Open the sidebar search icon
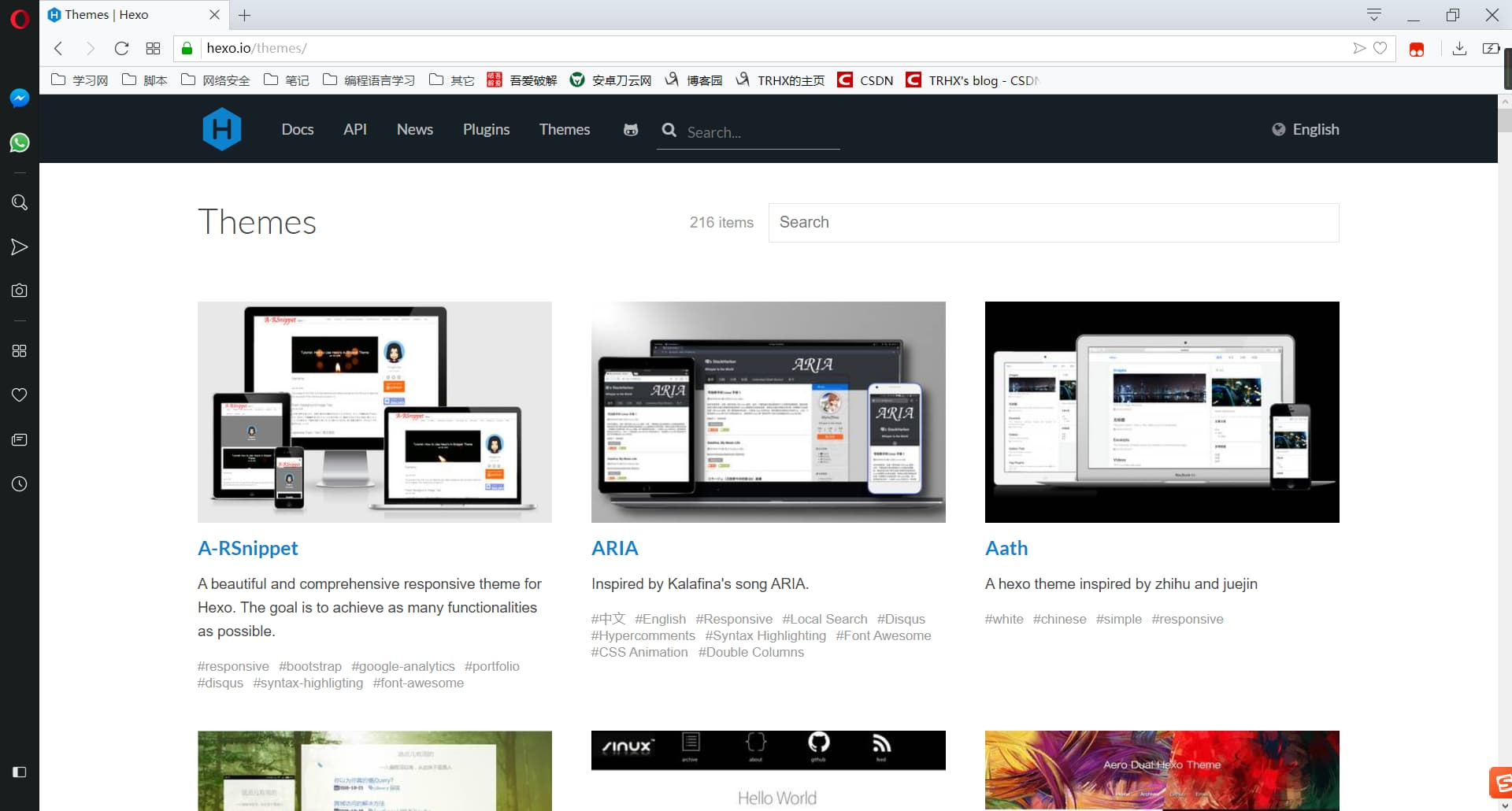The image size is (1512, 811). [20, 202]
